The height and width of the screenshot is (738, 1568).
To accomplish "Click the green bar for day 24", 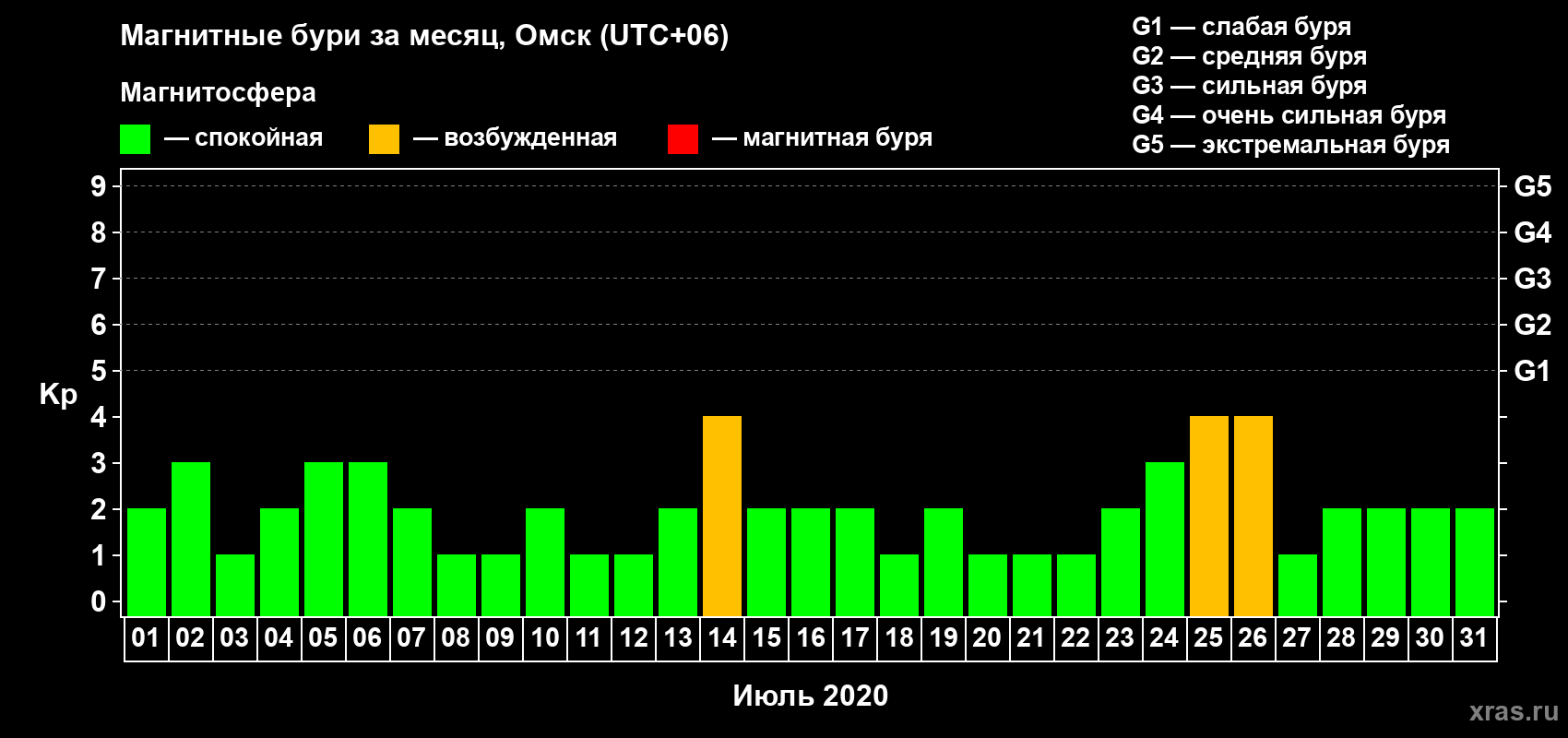I will click(1165, 539).
